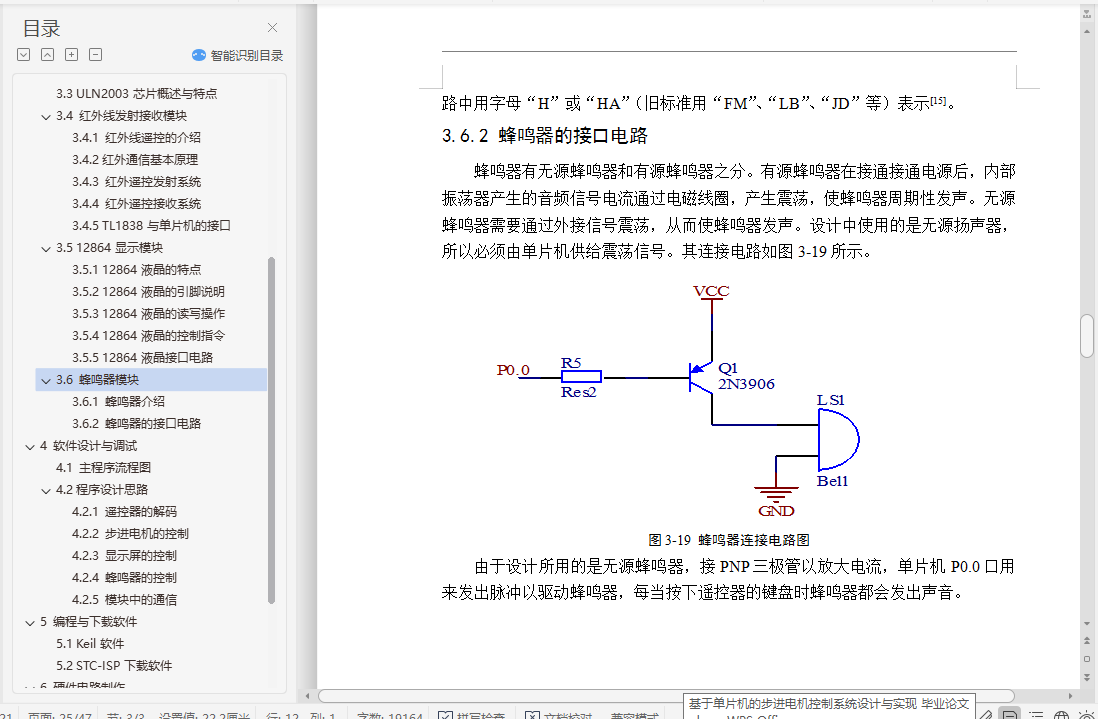Collapse the 3.6 蜂鸣器模块 section
Viewport: 1098px width, 719px height.
tap(46, 380)
